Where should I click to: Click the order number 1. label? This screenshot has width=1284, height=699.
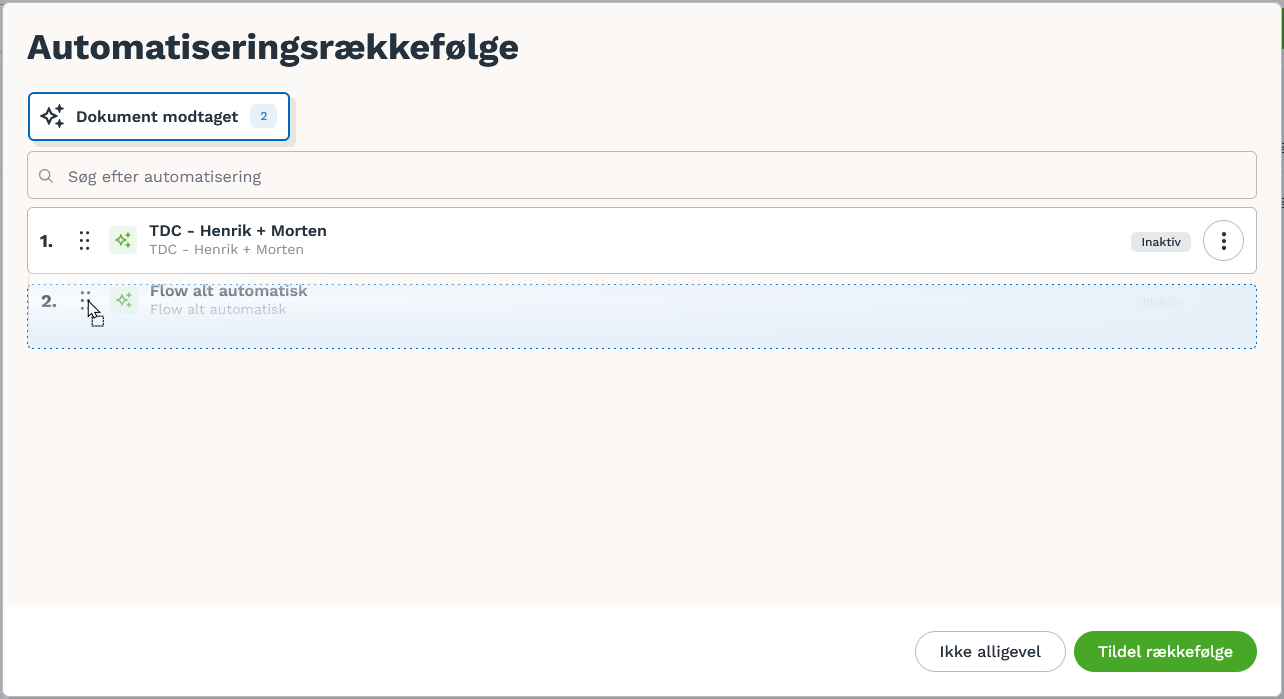click(x=46, y=241)
